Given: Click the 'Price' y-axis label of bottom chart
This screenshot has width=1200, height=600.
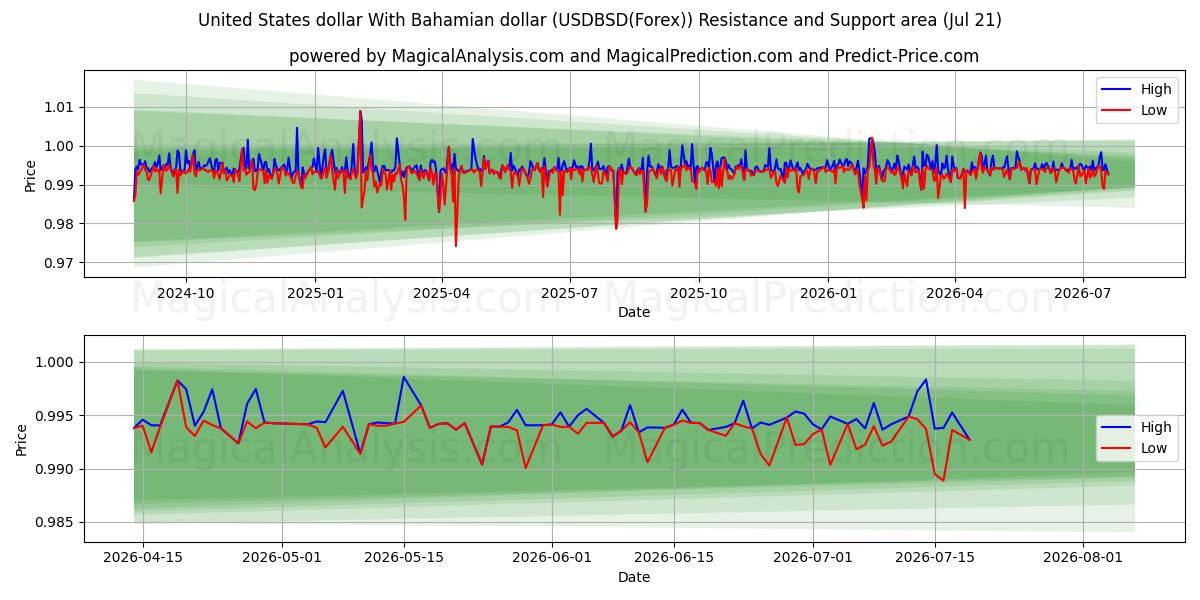Looking at the screenshot, I should point(22,439).
